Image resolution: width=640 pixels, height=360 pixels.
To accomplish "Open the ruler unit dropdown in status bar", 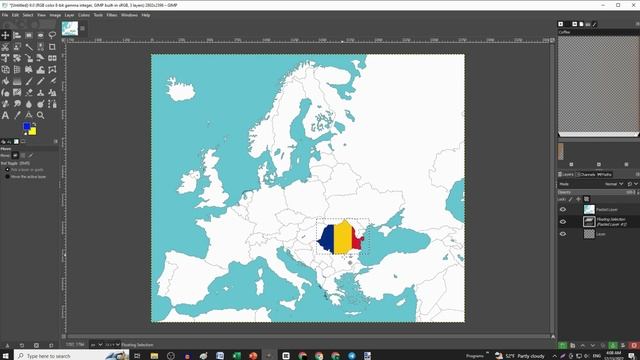I will 96,345.
